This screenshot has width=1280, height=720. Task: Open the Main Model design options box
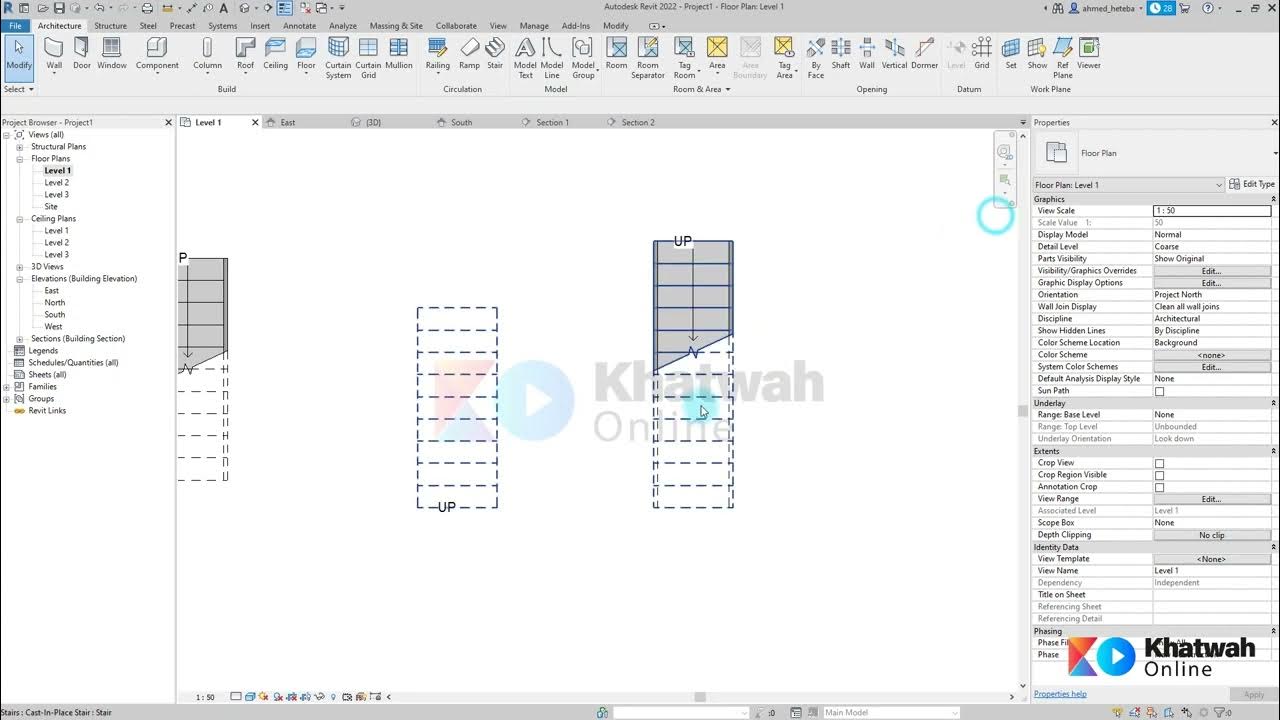[890, 713]
